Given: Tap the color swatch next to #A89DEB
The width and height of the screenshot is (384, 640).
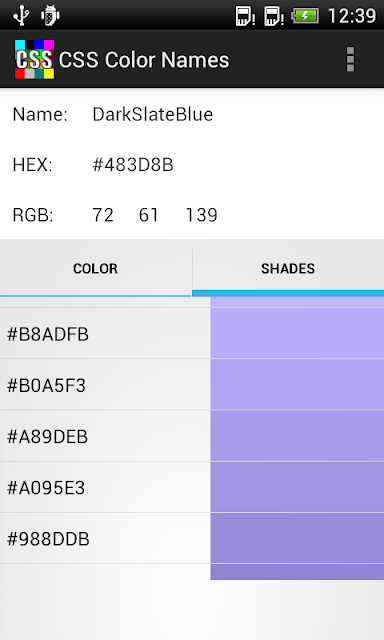Looking at the screenshot, I should 297,436.
